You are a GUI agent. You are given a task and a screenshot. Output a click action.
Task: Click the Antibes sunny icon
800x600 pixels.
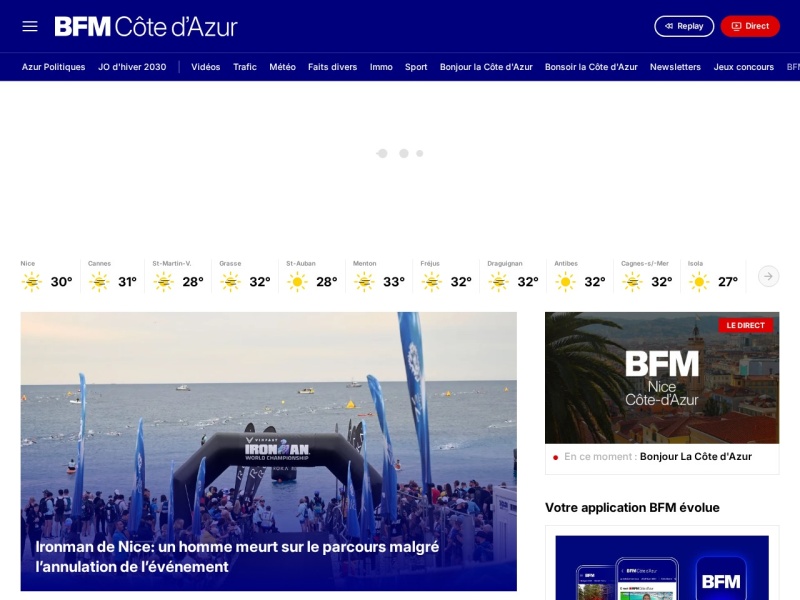pos(565,282)
